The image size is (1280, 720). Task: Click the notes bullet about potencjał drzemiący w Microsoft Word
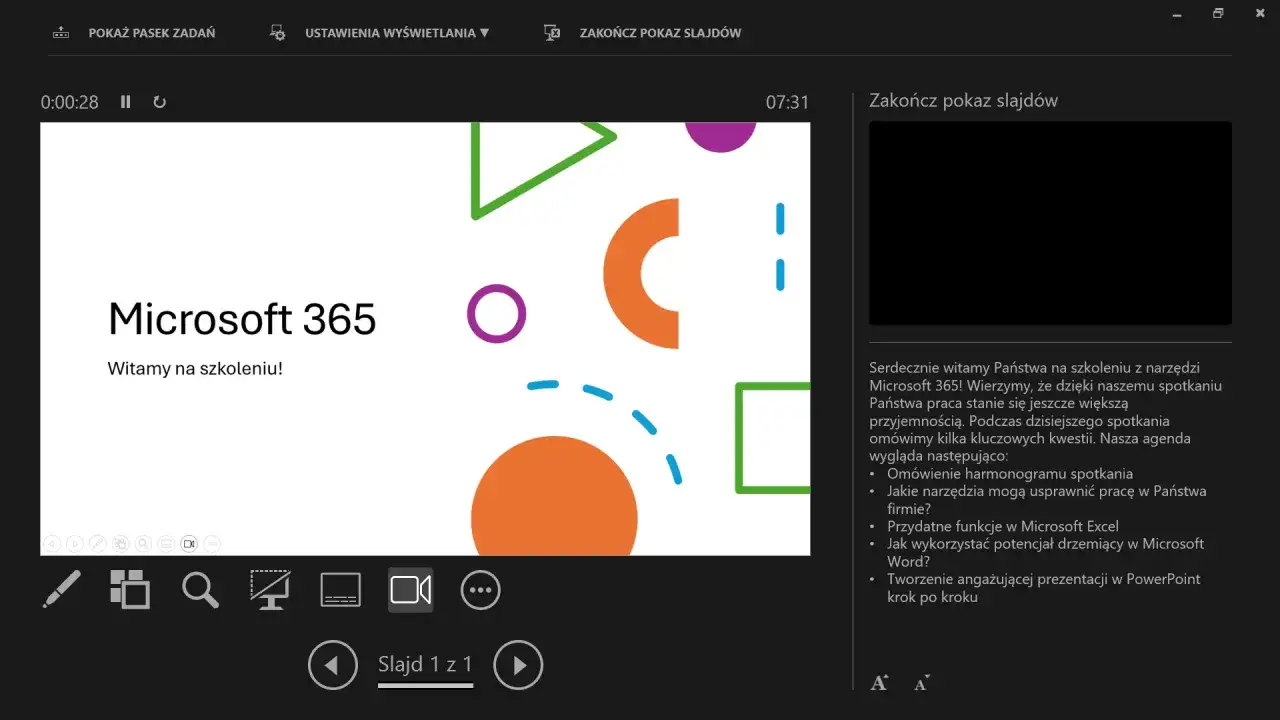(1045, 552)
